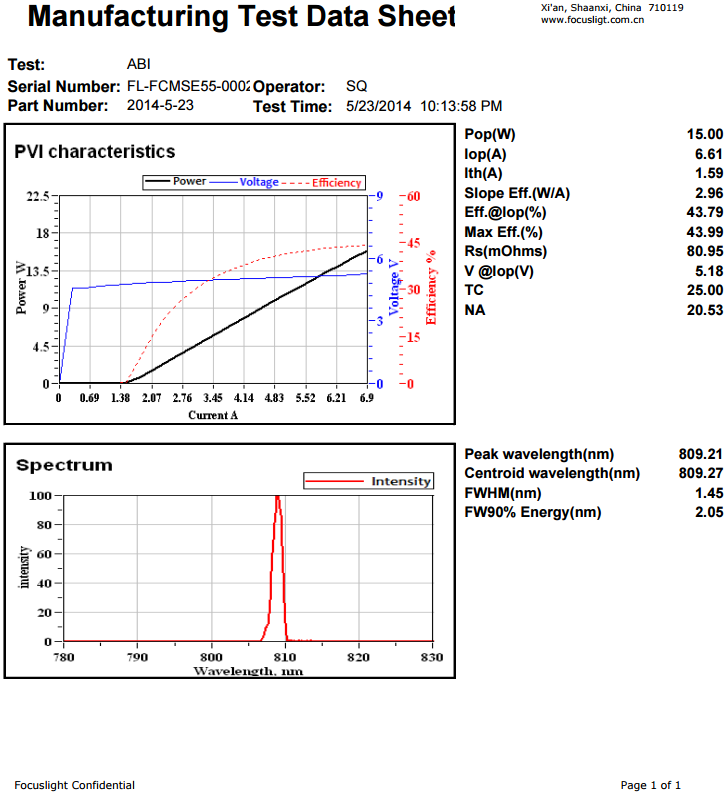
Task: Click the Test Time: label
Action: click(293, 106)
